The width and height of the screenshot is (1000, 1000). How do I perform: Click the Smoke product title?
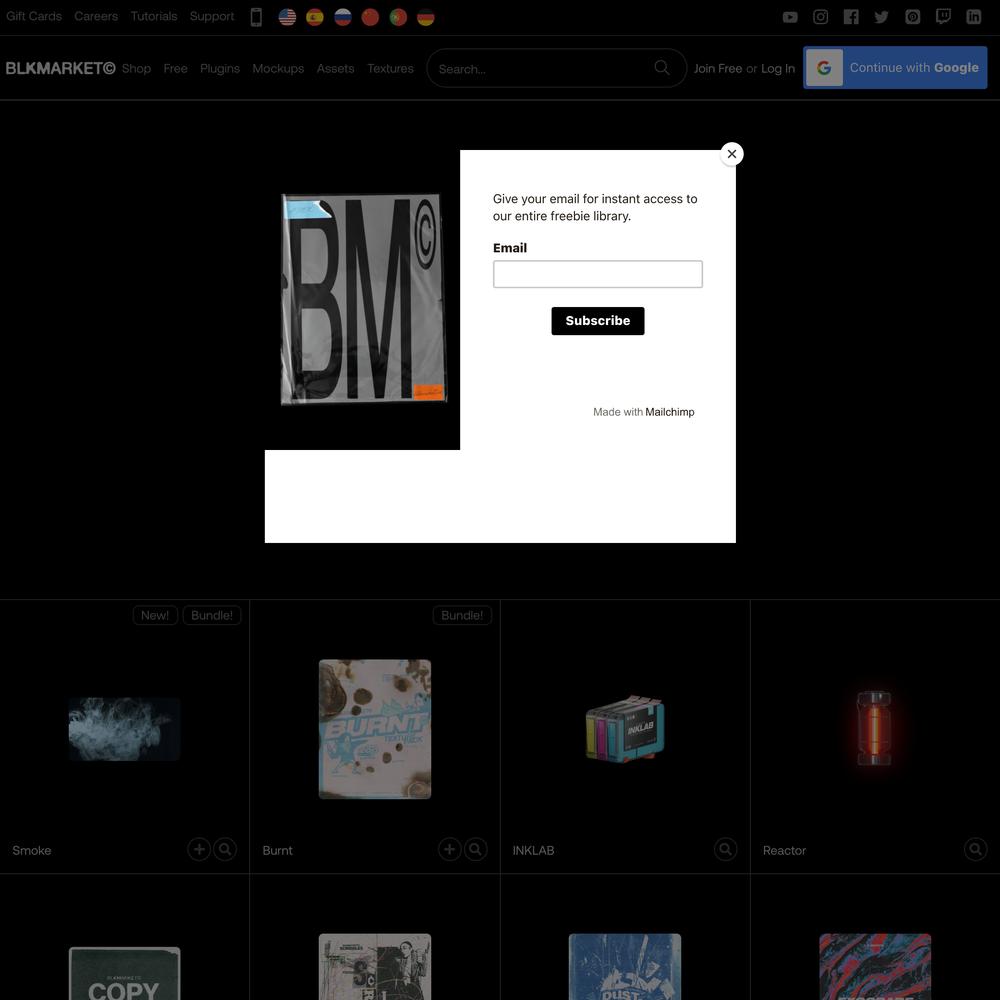[32, 850]
